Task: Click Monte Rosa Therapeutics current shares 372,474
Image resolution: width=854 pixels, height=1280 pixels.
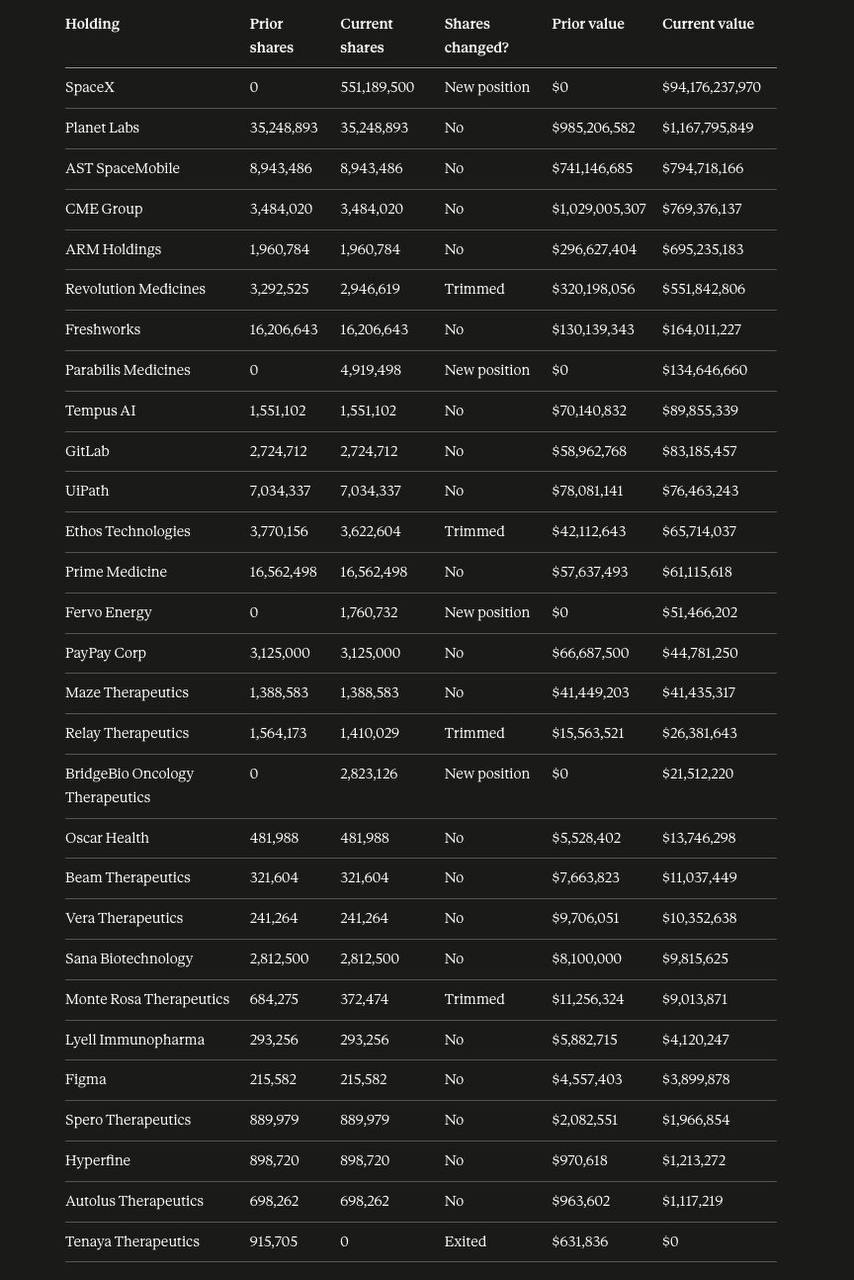Action: click(x=364, y=999)
